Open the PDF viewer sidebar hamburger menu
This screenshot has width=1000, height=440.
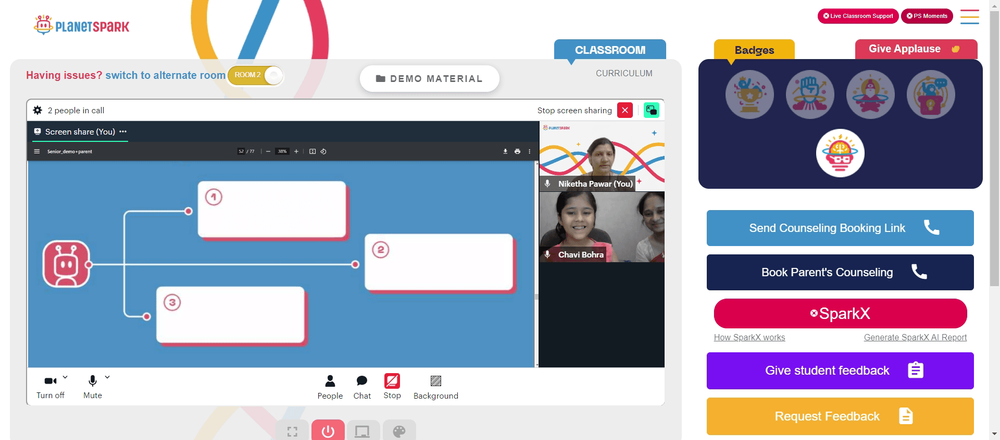point(37,151)
